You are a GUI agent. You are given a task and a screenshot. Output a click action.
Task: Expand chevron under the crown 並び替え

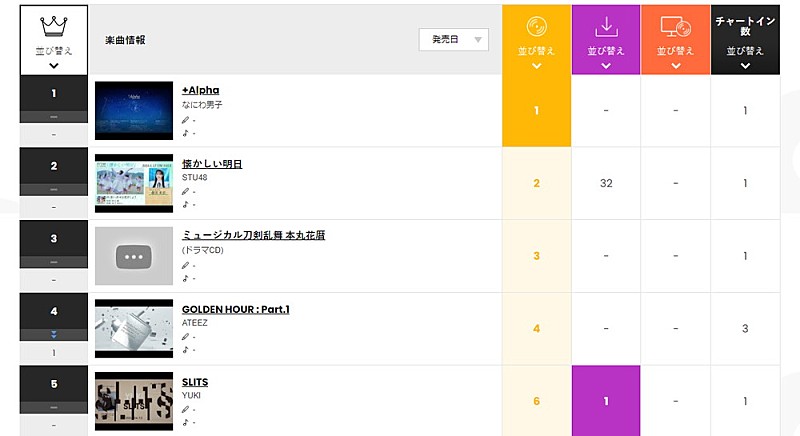point(53,65)
